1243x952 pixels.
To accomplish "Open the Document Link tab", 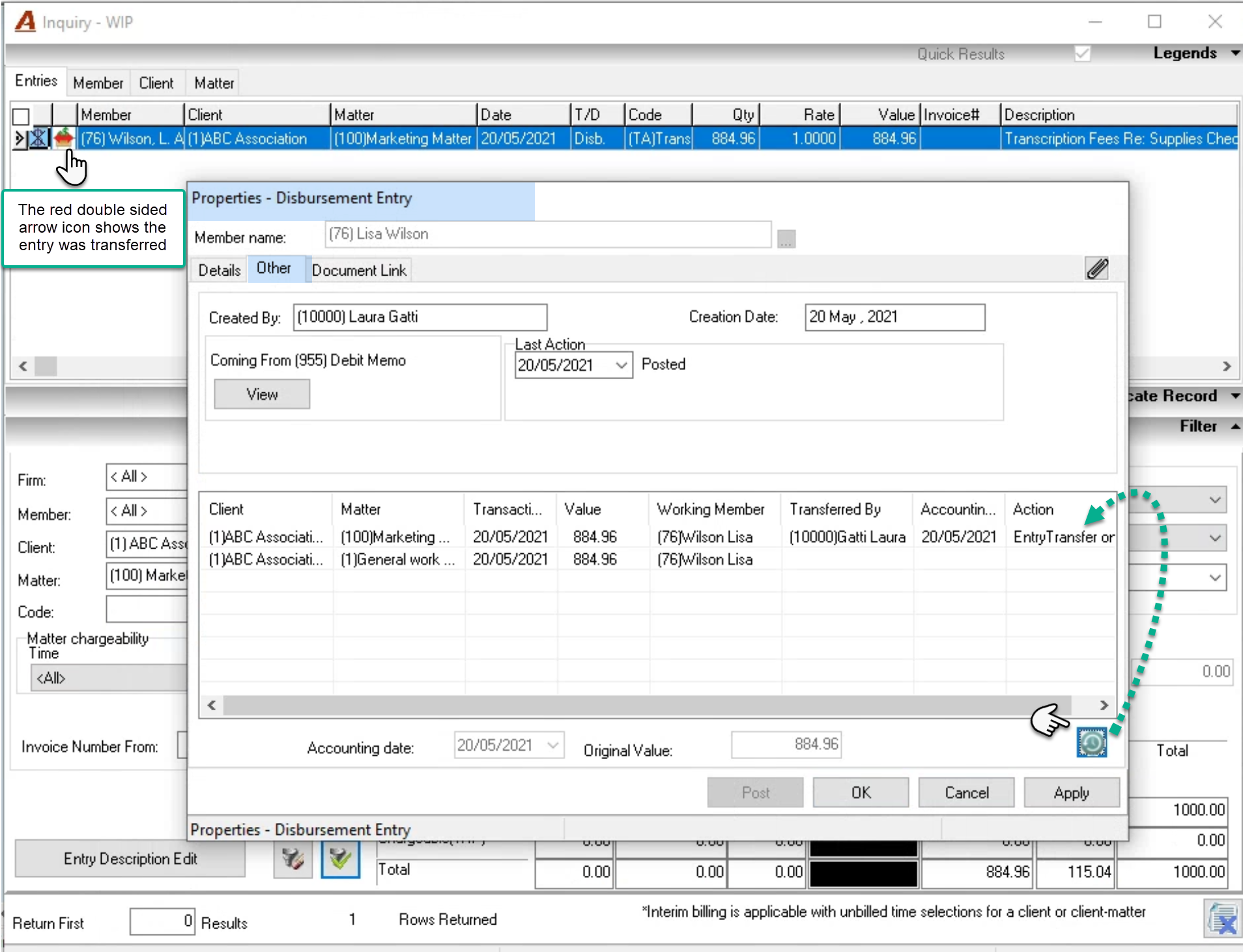I will tap(359, 270).
